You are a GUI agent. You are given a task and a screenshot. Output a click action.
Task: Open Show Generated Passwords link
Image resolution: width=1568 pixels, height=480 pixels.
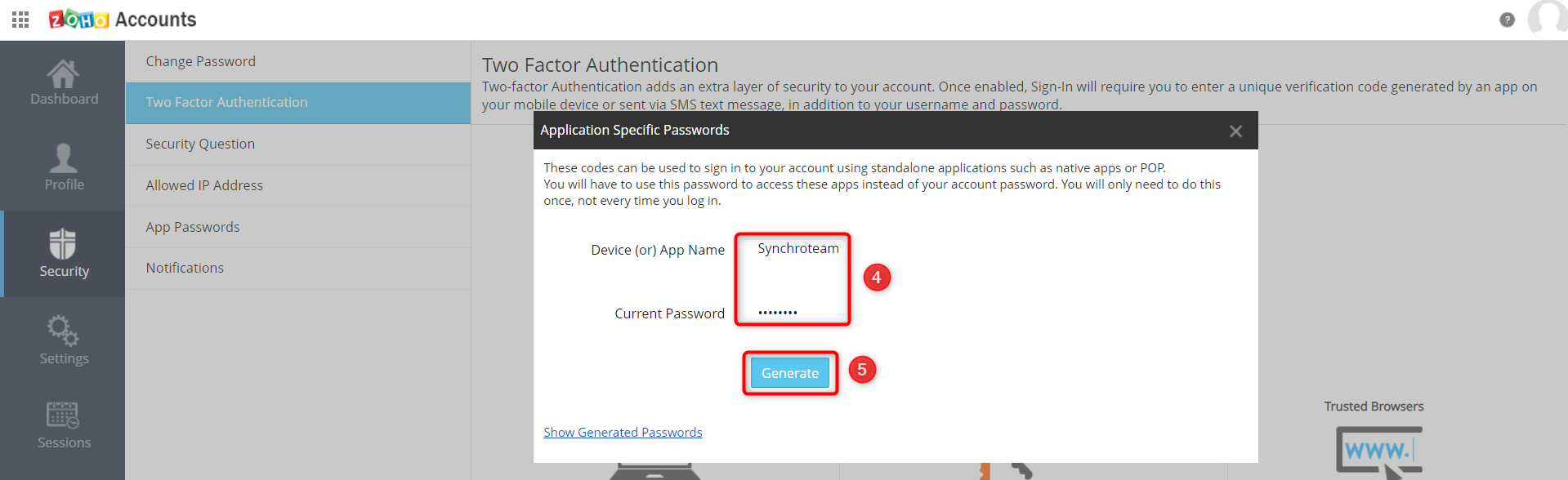(623, 433)
